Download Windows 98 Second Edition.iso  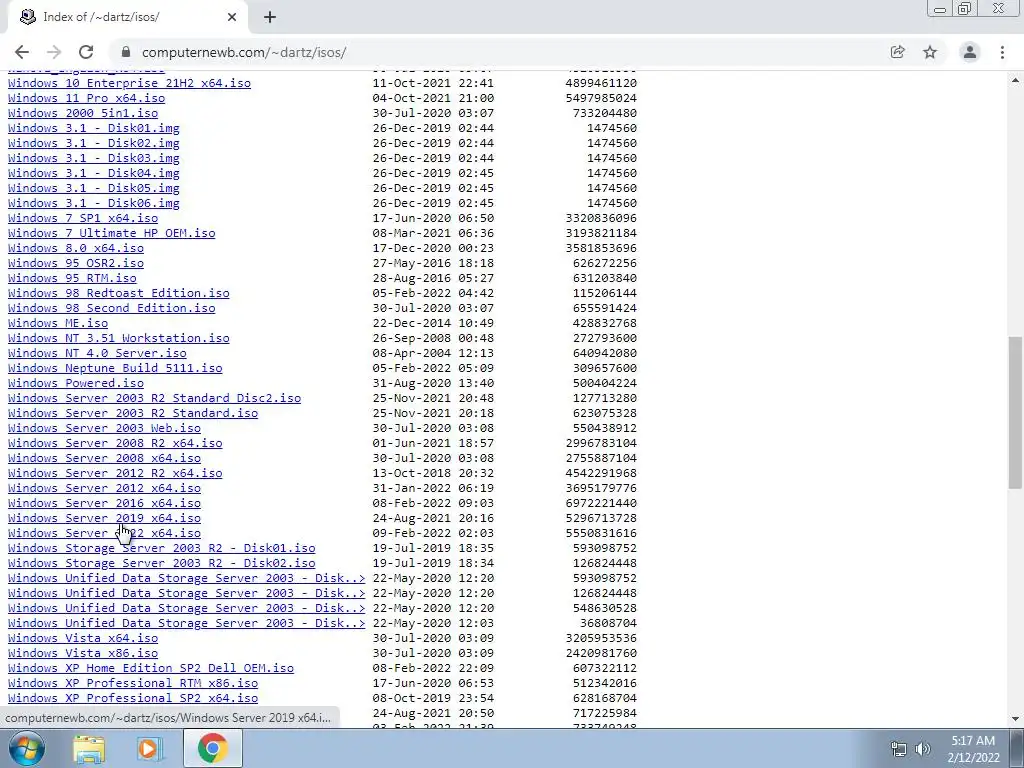(x=112, y=308)
